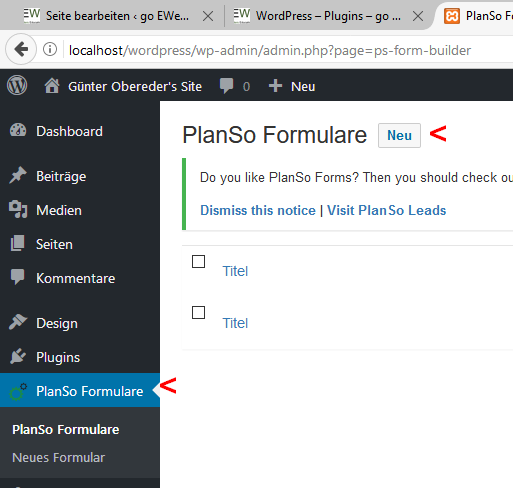The image size is (513, 488).
Task: Click the Beiträge pin icon
Action: [x=18, y=175]
